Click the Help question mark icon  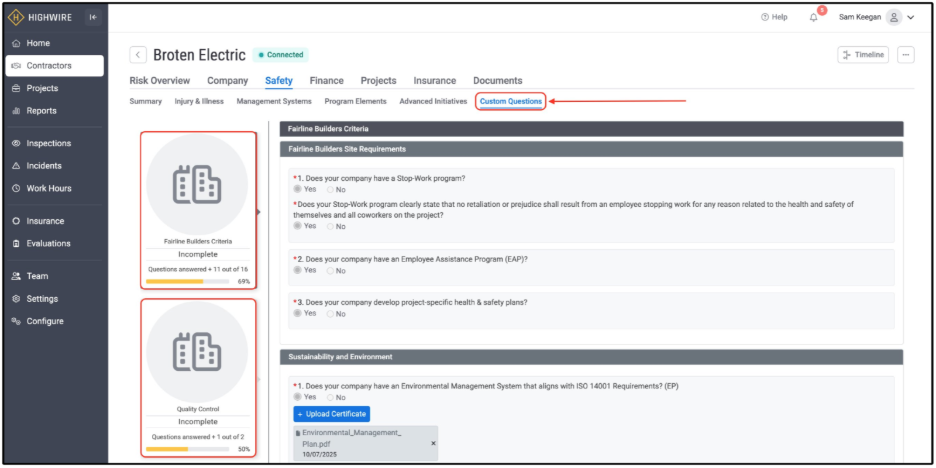765,17
